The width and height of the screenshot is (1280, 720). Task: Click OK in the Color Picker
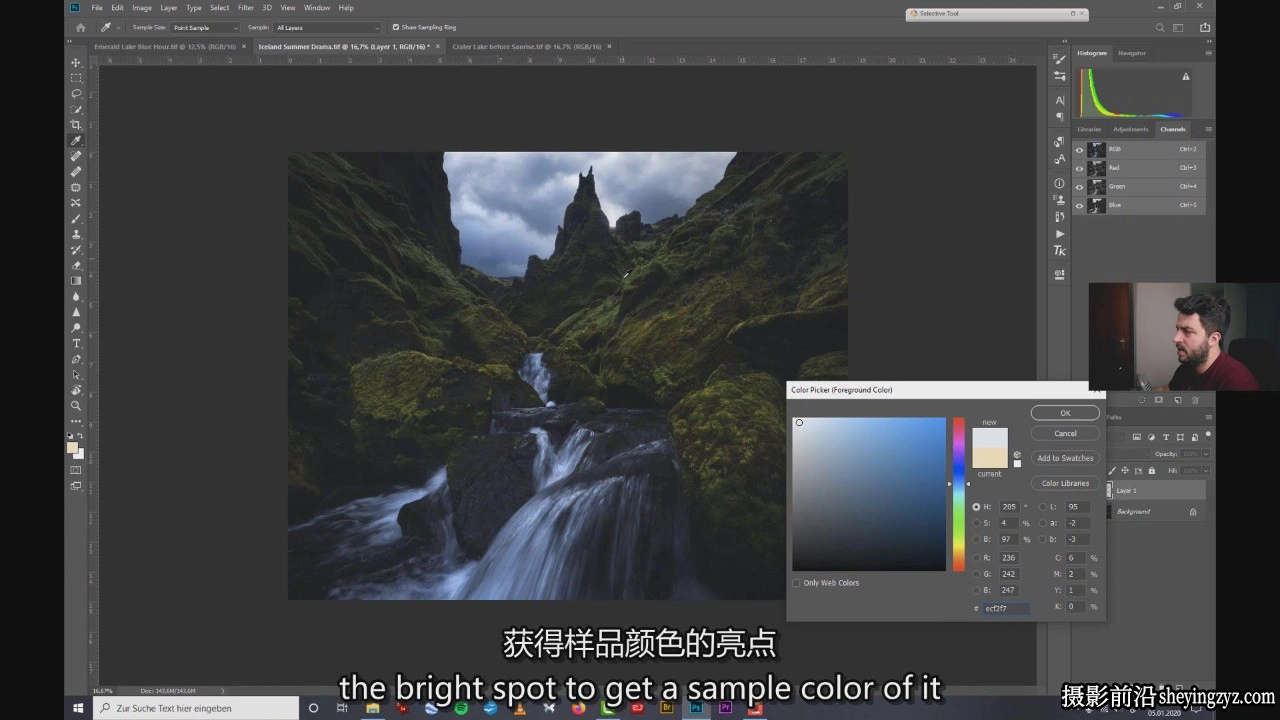point(1065,413)
